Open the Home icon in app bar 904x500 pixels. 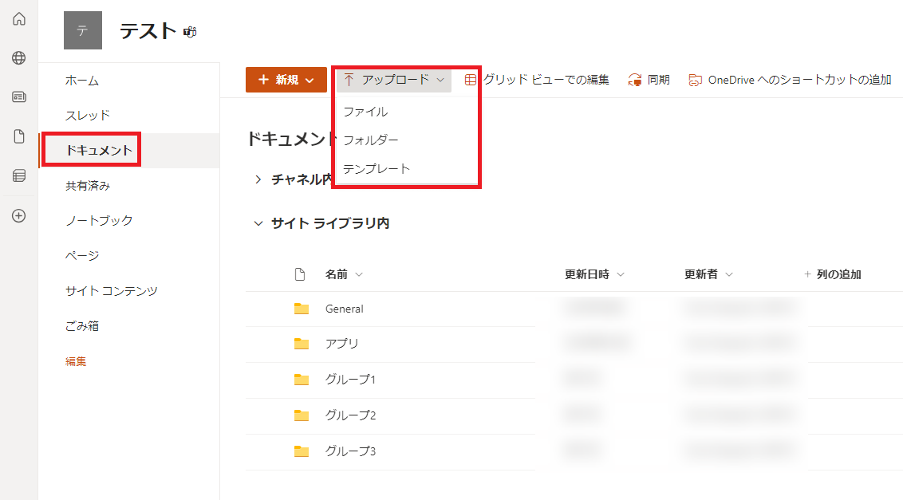(x=19, y=19)
